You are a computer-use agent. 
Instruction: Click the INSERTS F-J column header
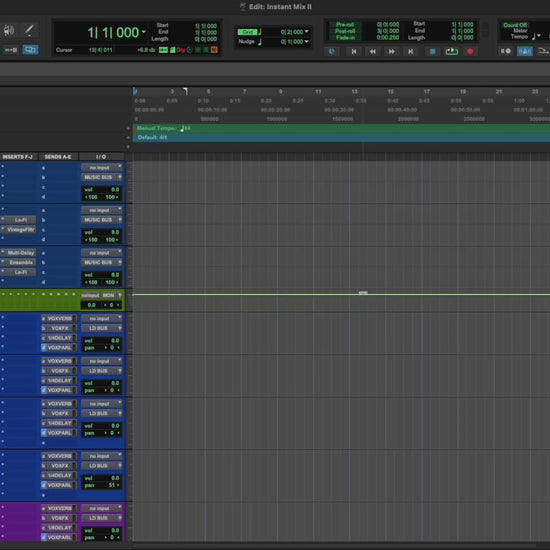coord(18,157)
